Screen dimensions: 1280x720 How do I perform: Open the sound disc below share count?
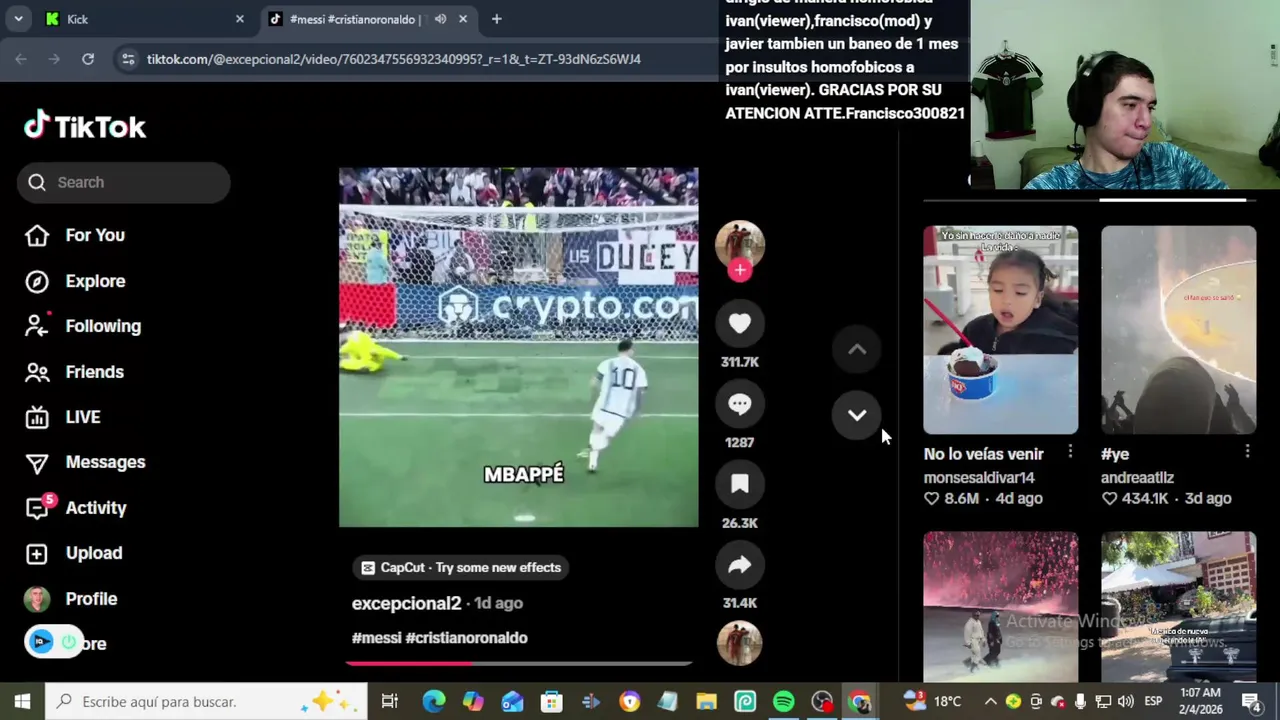click(740, 643)
